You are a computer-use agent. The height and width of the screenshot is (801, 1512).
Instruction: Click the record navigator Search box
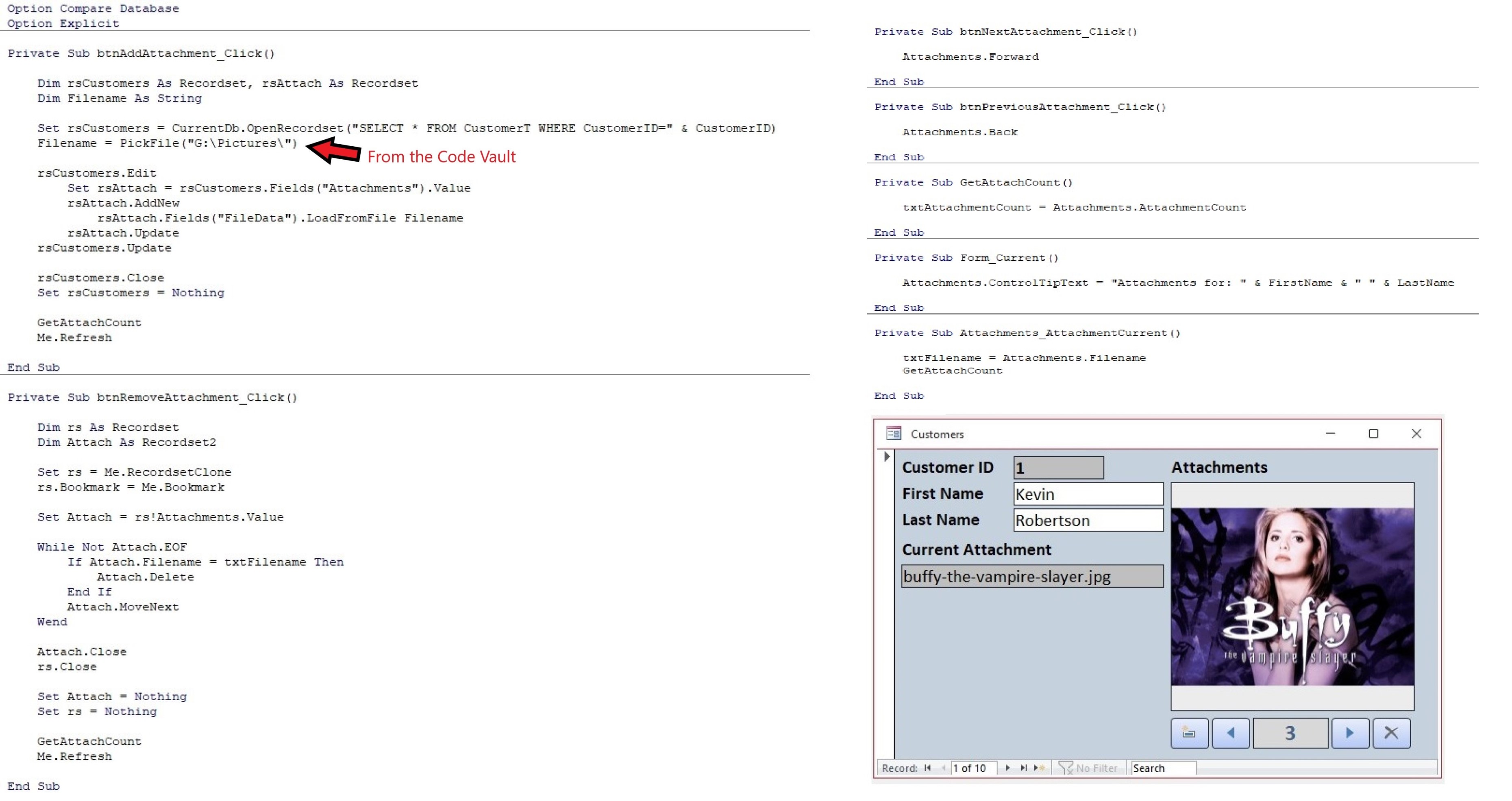(1162, 768)
